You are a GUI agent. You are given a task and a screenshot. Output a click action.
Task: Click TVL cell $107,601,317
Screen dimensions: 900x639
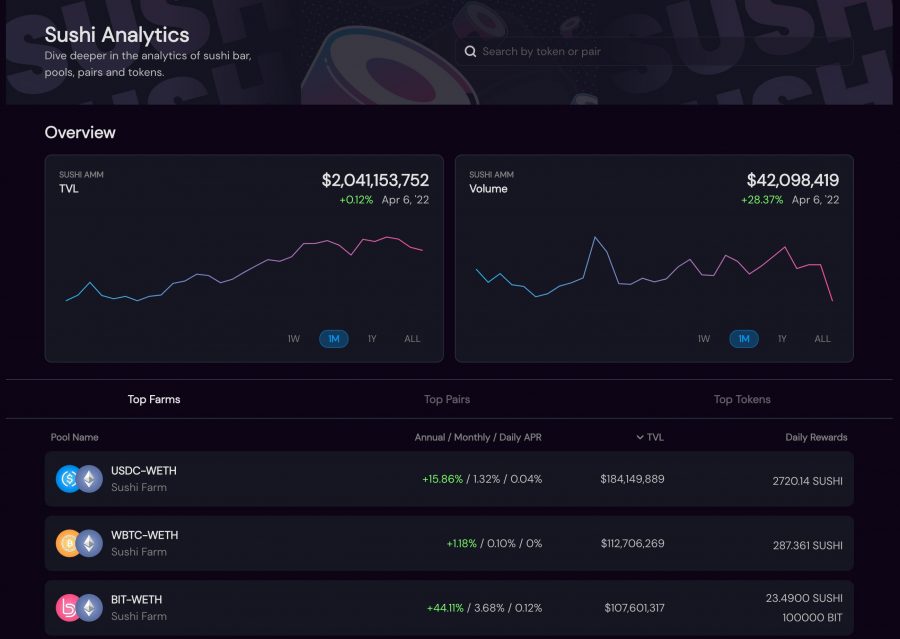coord(634,608)
